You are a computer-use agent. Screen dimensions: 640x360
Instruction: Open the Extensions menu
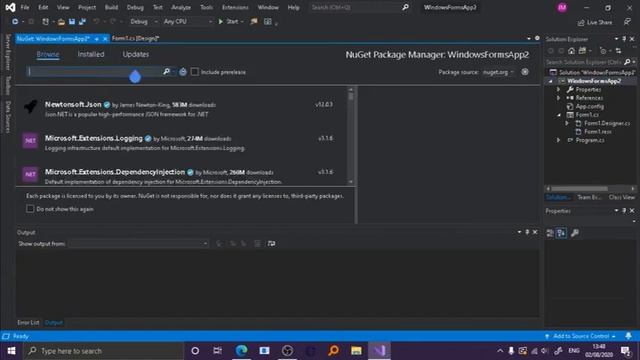click(x=235, y=7)
